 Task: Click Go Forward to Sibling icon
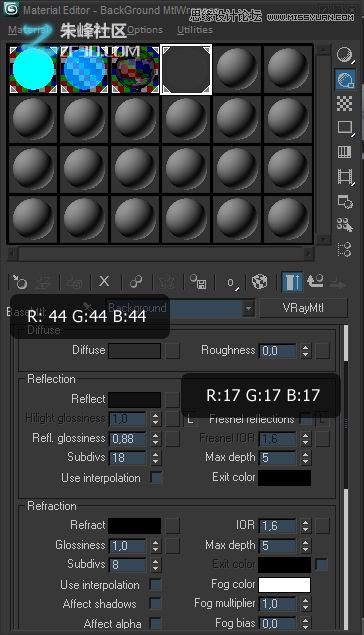338,283
